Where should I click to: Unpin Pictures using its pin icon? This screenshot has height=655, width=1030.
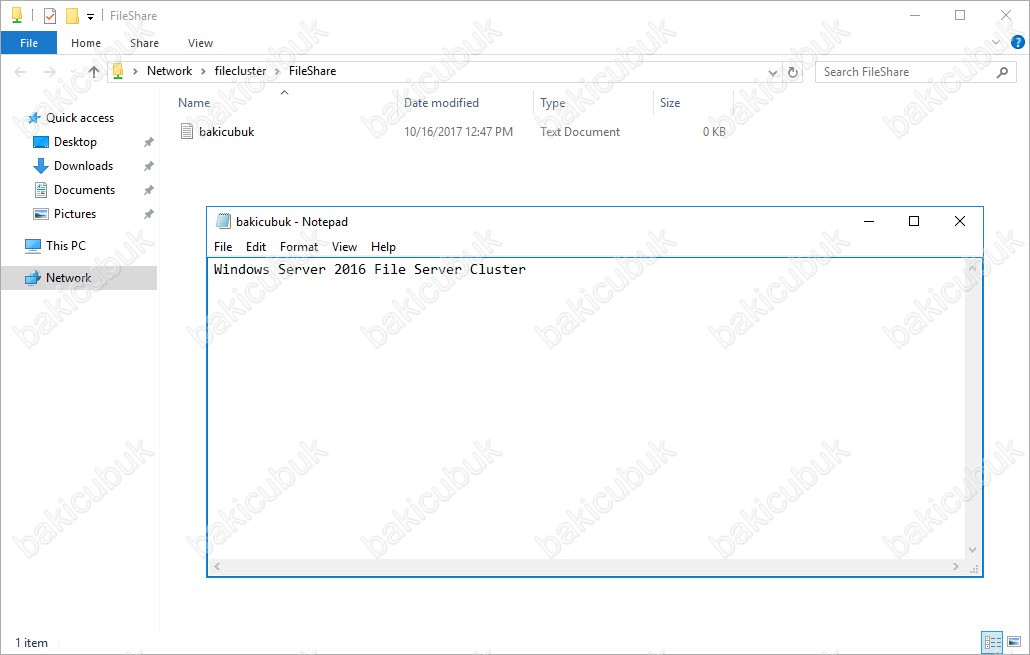pyautogui.click(x=149, y=214)
